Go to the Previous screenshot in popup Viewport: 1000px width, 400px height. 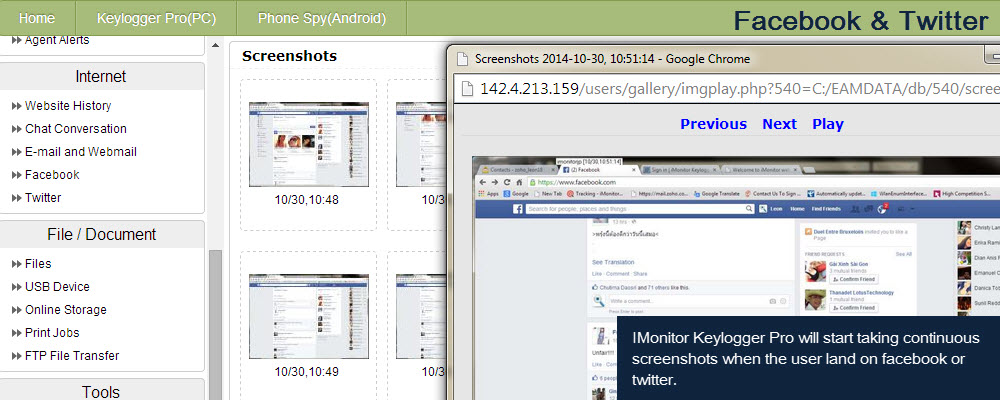coord(713,124)
